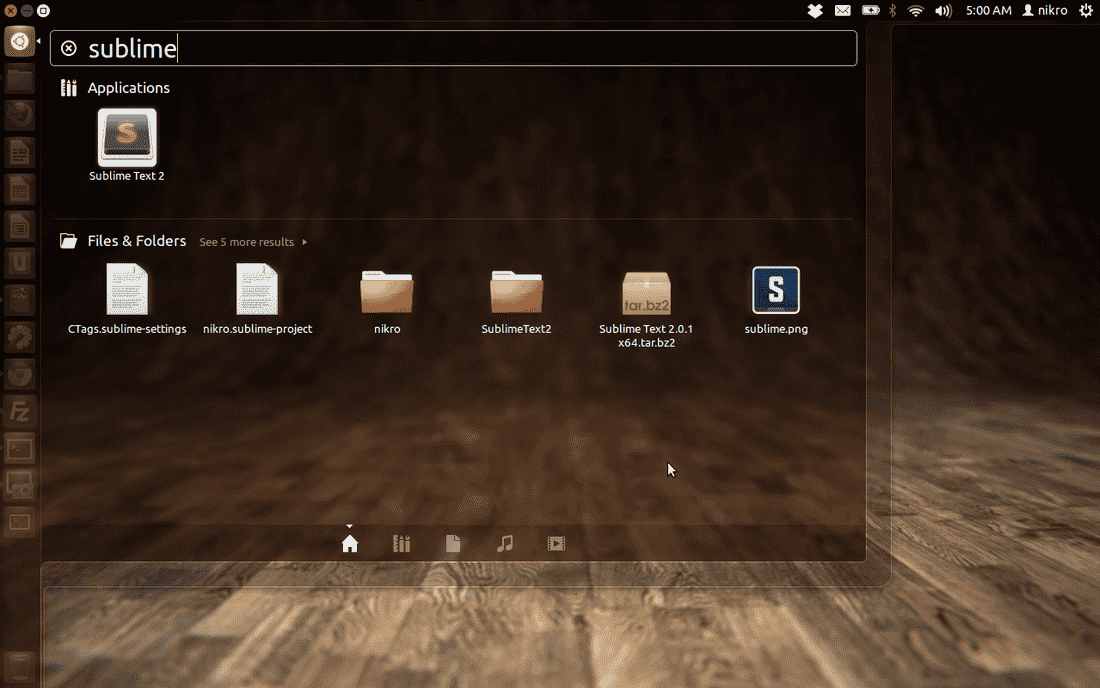Open the session power gear menu
This screenshot has height=688, width=1100.
point(1086,11)
